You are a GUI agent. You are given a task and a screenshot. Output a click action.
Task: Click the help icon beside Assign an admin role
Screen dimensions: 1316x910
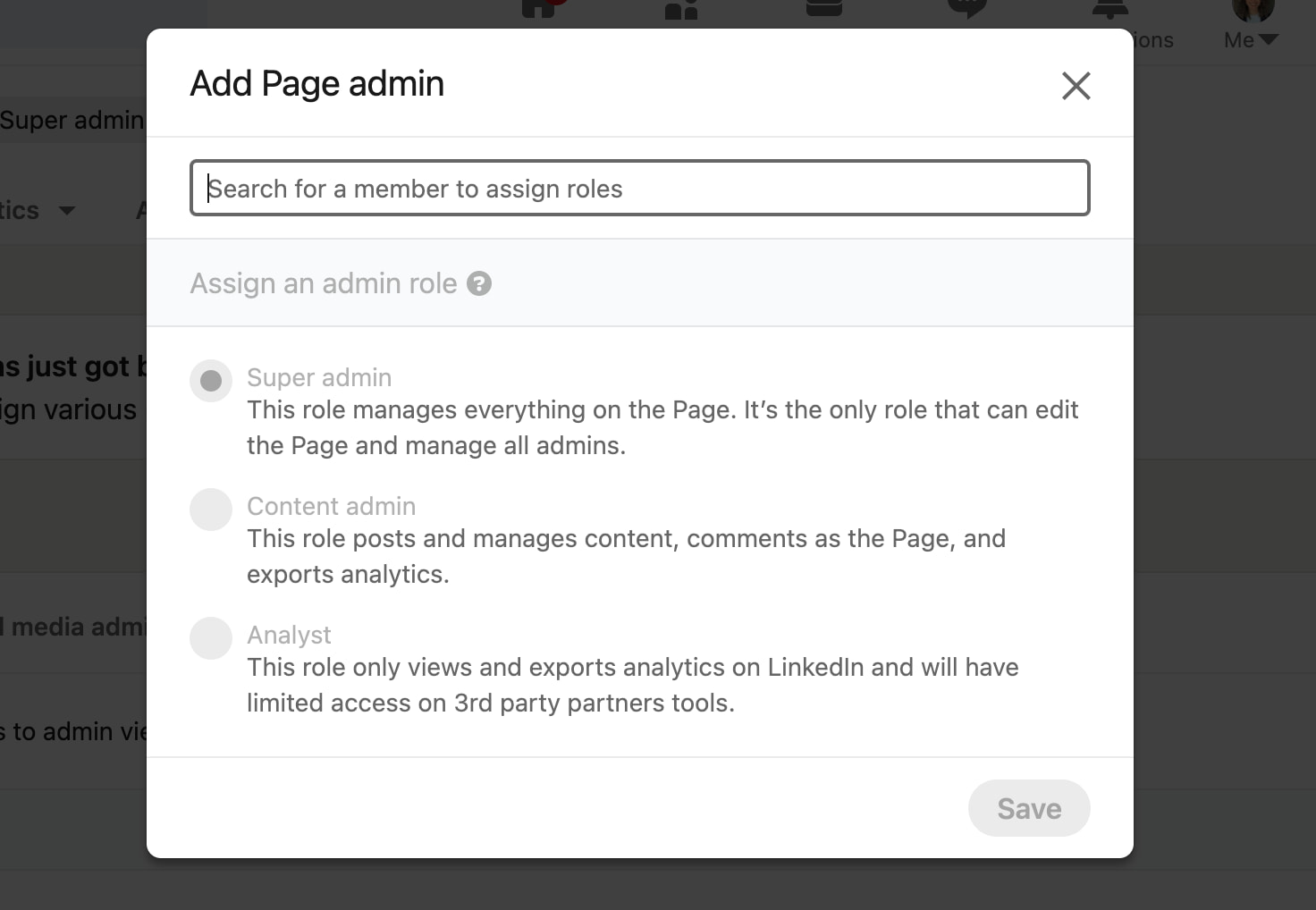pyautogui.click(x=479, y=283)
